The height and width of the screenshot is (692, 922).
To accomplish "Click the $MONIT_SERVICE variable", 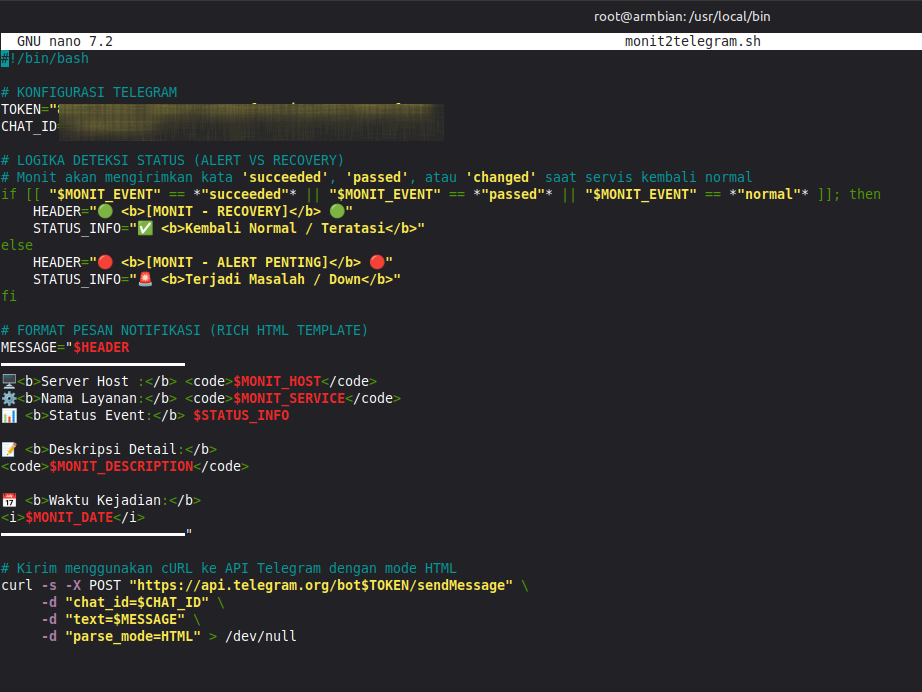I will click(x=289, y=398).
